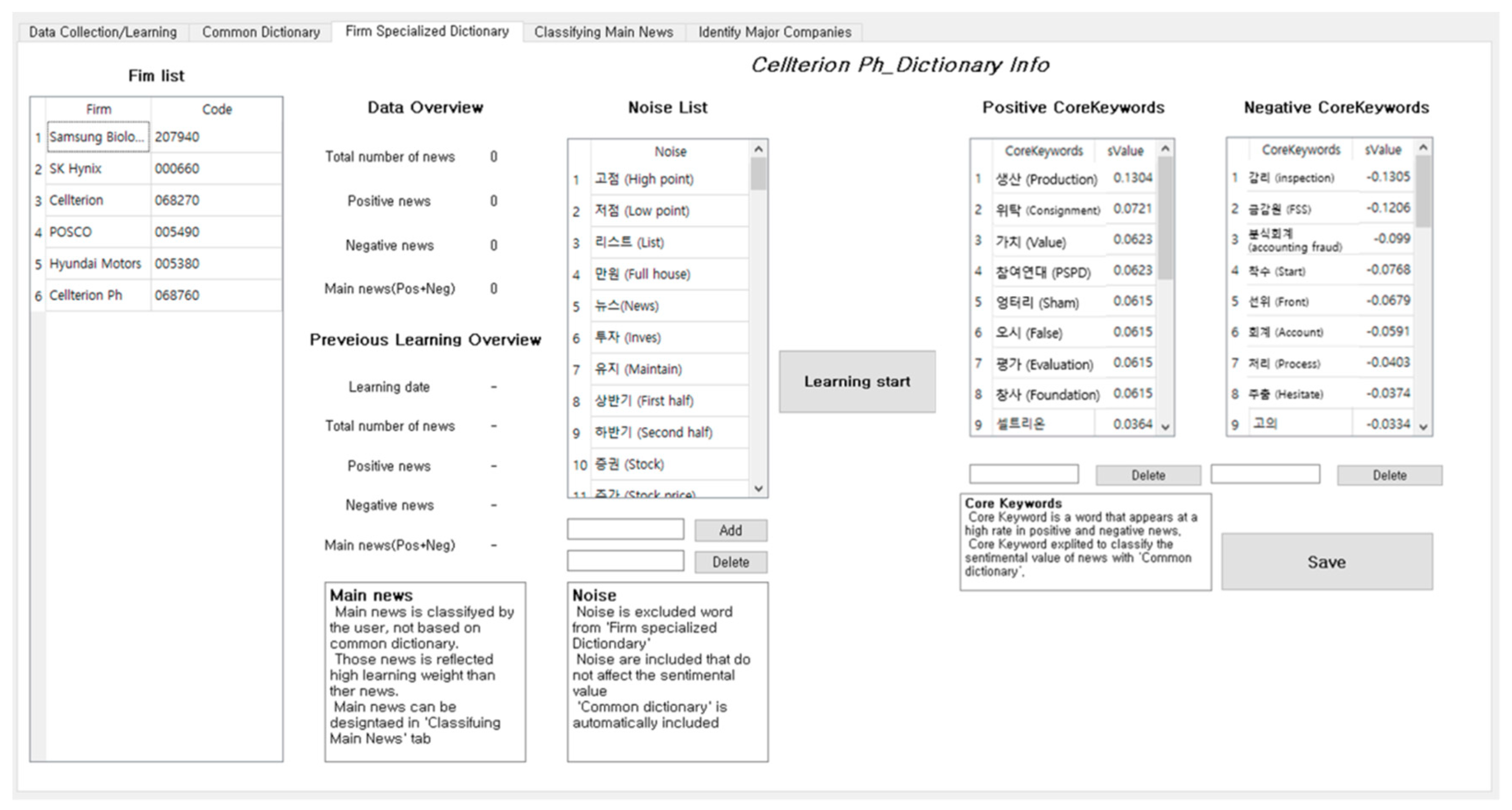Open Identify Major Companies tab
The image size is (1512, 810).
pyautogui.click(x=773, y=32)
